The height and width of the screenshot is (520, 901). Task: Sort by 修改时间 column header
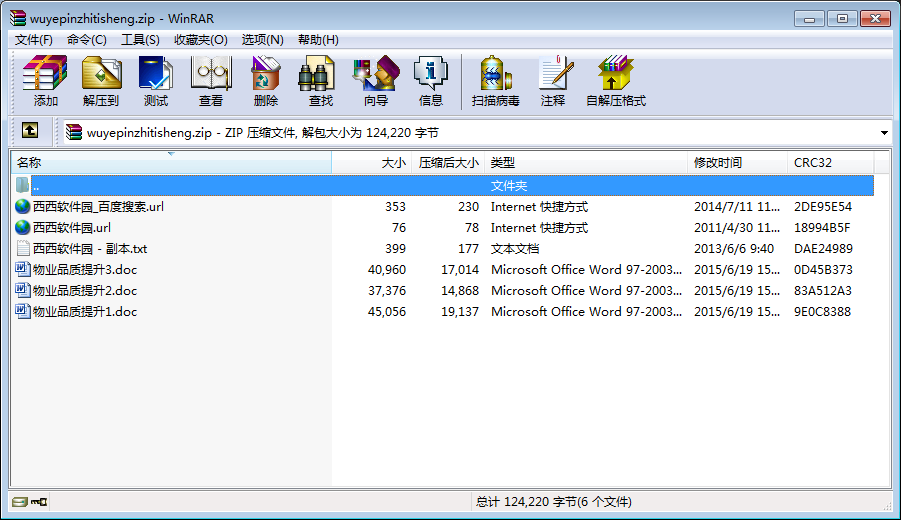click(737, 163)
